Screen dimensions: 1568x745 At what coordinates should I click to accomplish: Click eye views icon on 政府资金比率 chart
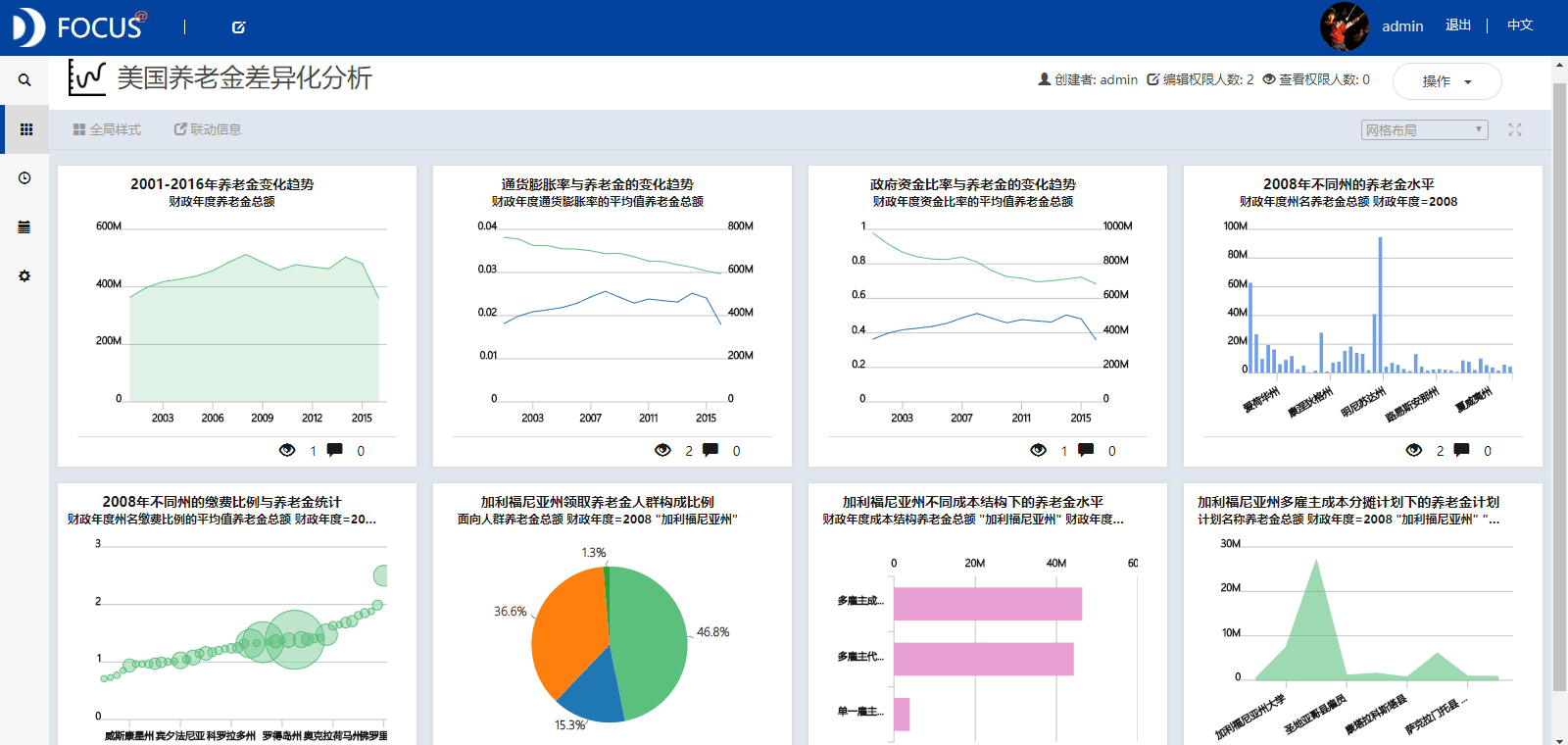(1038, 450)
